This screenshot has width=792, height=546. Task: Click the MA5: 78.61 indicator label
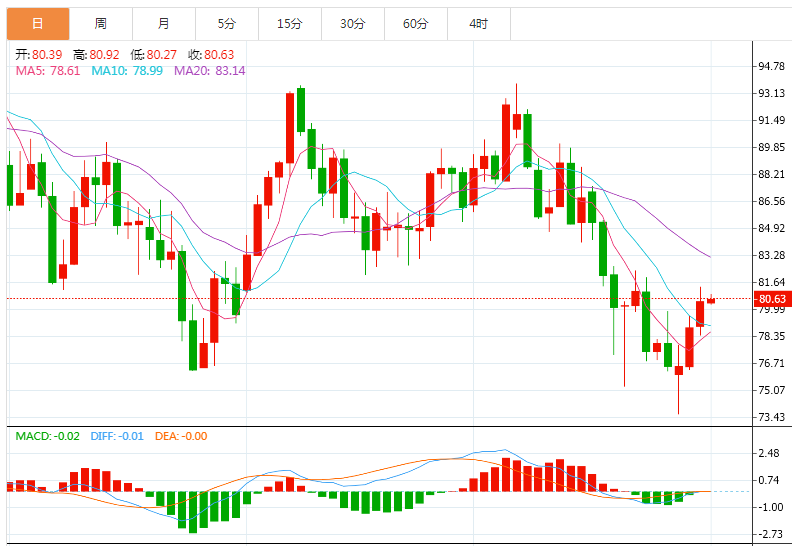point(48,71)
